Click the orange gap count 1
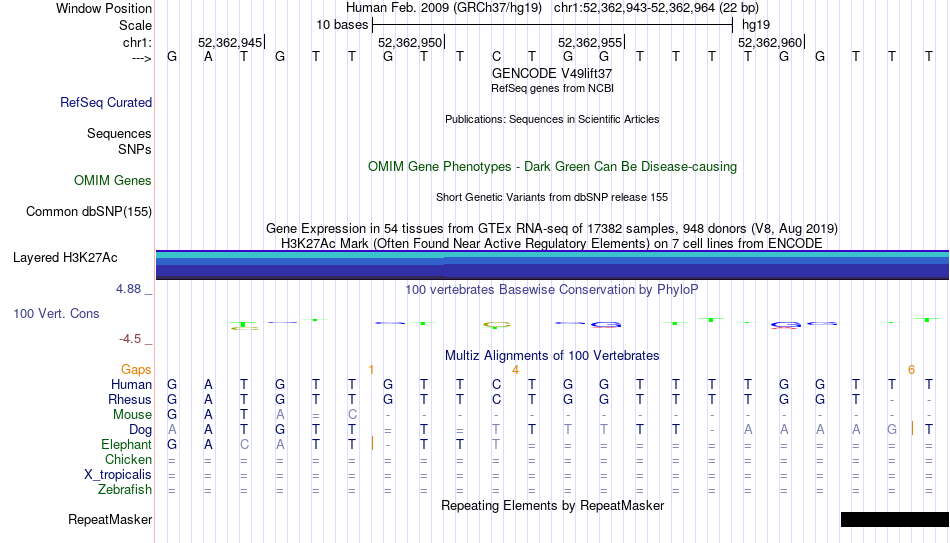 [371, 370]
